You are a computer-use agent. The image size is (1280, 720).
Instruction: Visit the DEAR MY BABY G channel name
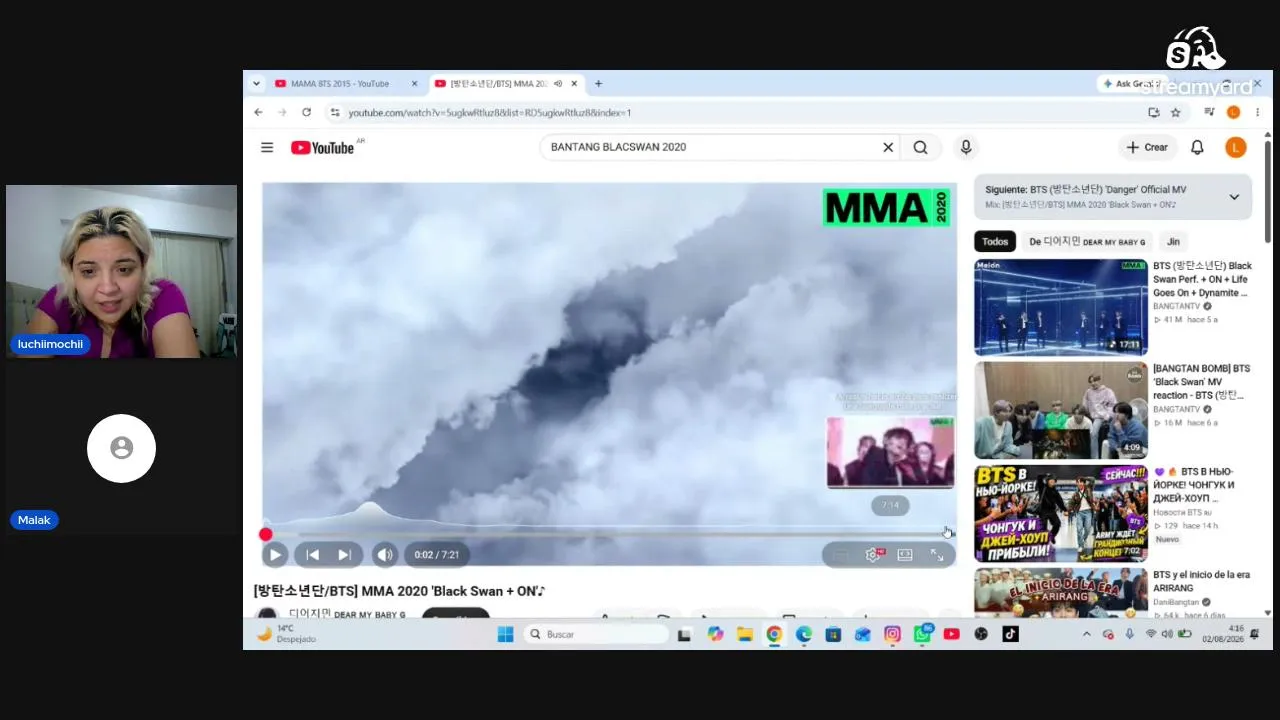point(347,614)
